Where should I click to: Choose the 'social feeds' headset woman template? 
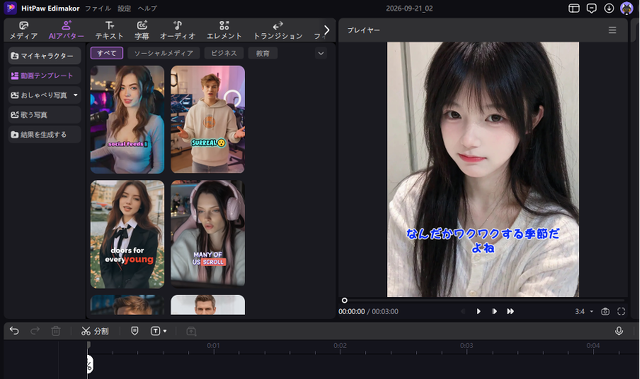click(x=127, y=120)
